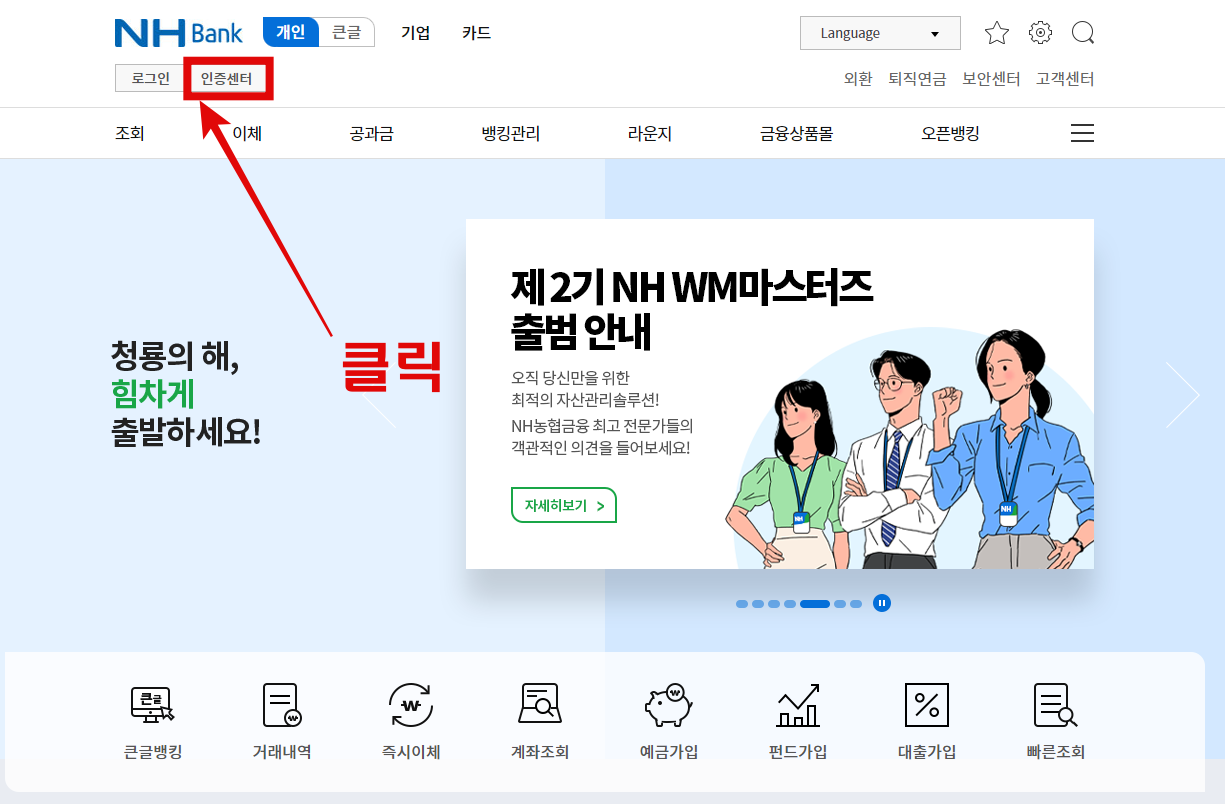Click the 큰글뱅킹 shortcut icon
The height and width of the screenshot is (804, 1225).
point(152,705)
